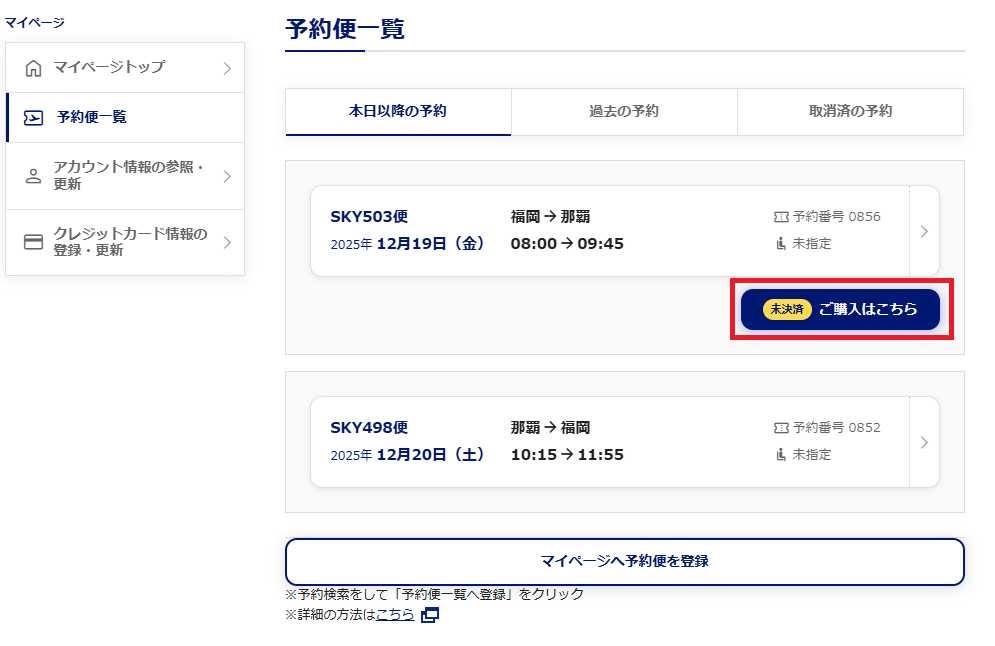Click the chevron on the マイページトップ row

(x=227, y=68)
